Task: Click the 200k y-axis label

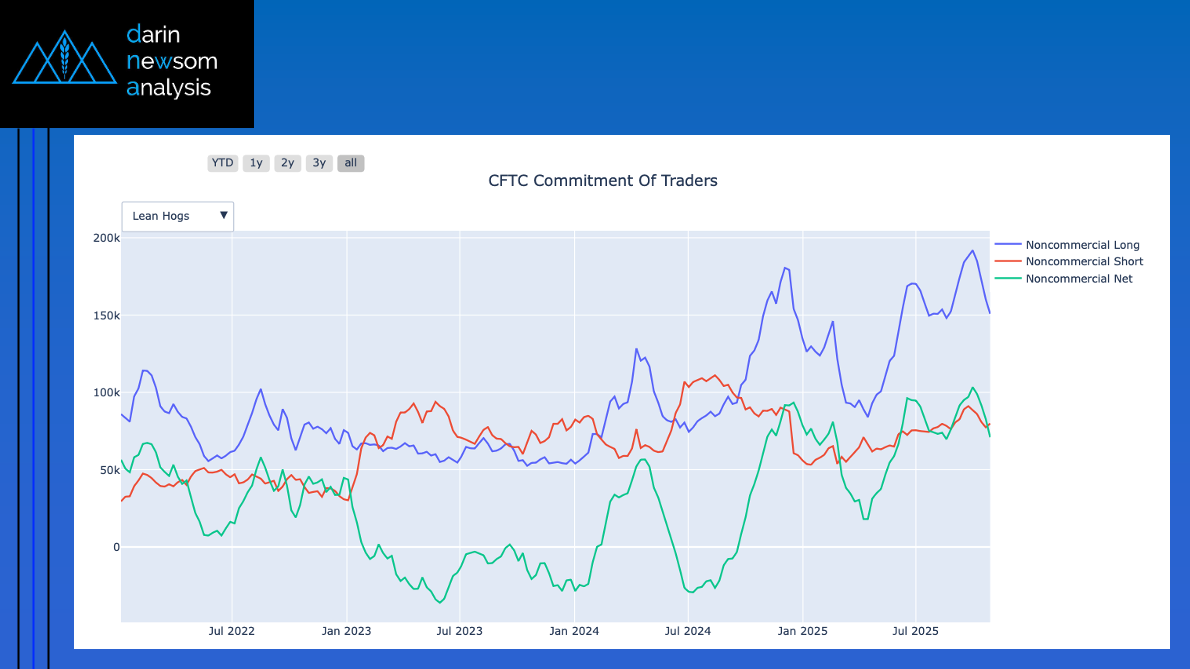Action: pos(106,238)
